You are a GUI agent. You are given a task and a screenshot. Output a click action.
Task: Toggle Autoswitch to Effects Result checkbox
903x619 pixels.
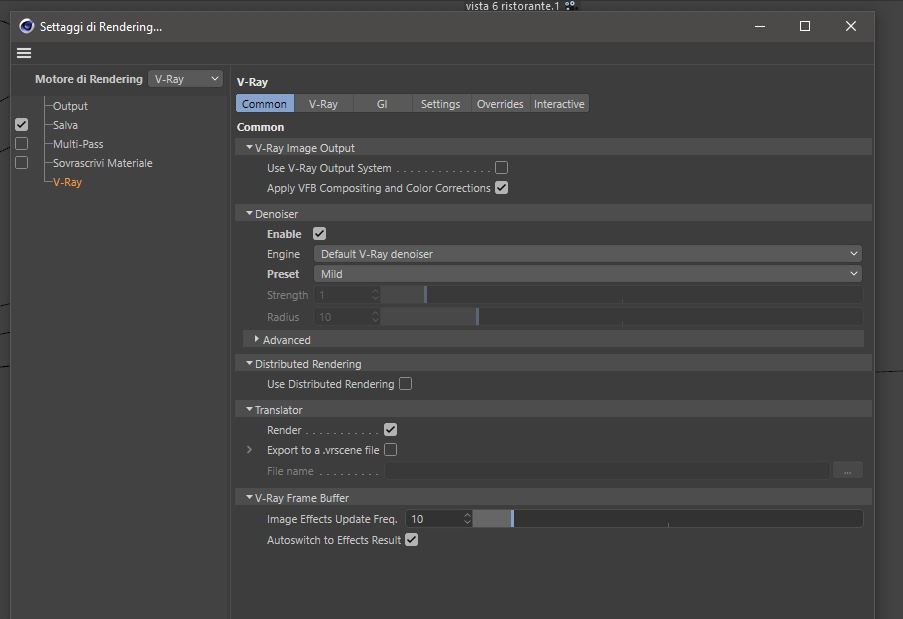tap(411, 540)
